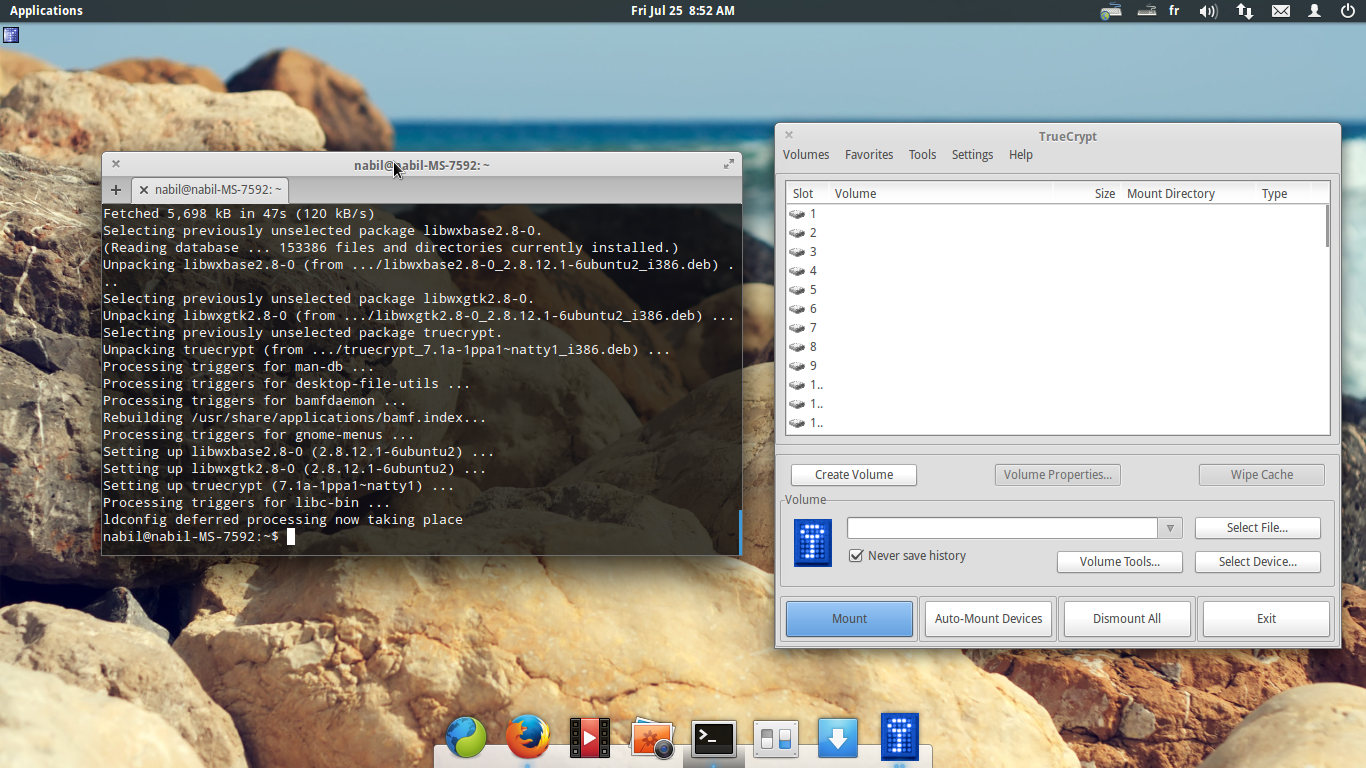Close the nabil@nabil-MS-7592 terminal tab

[x=143, y=189]
